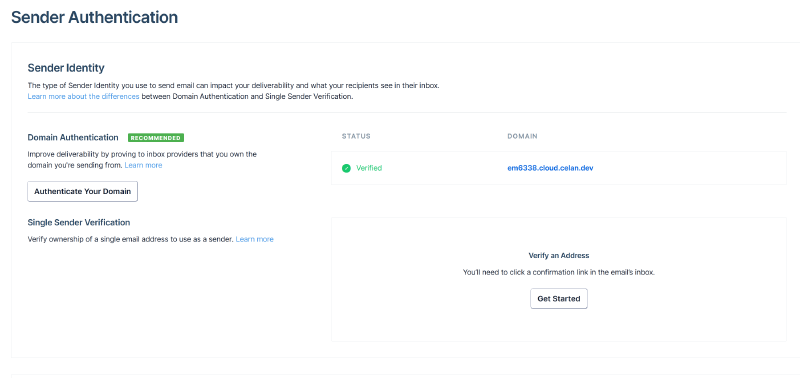Click the confirmation link instruction text

coord(559,272)
